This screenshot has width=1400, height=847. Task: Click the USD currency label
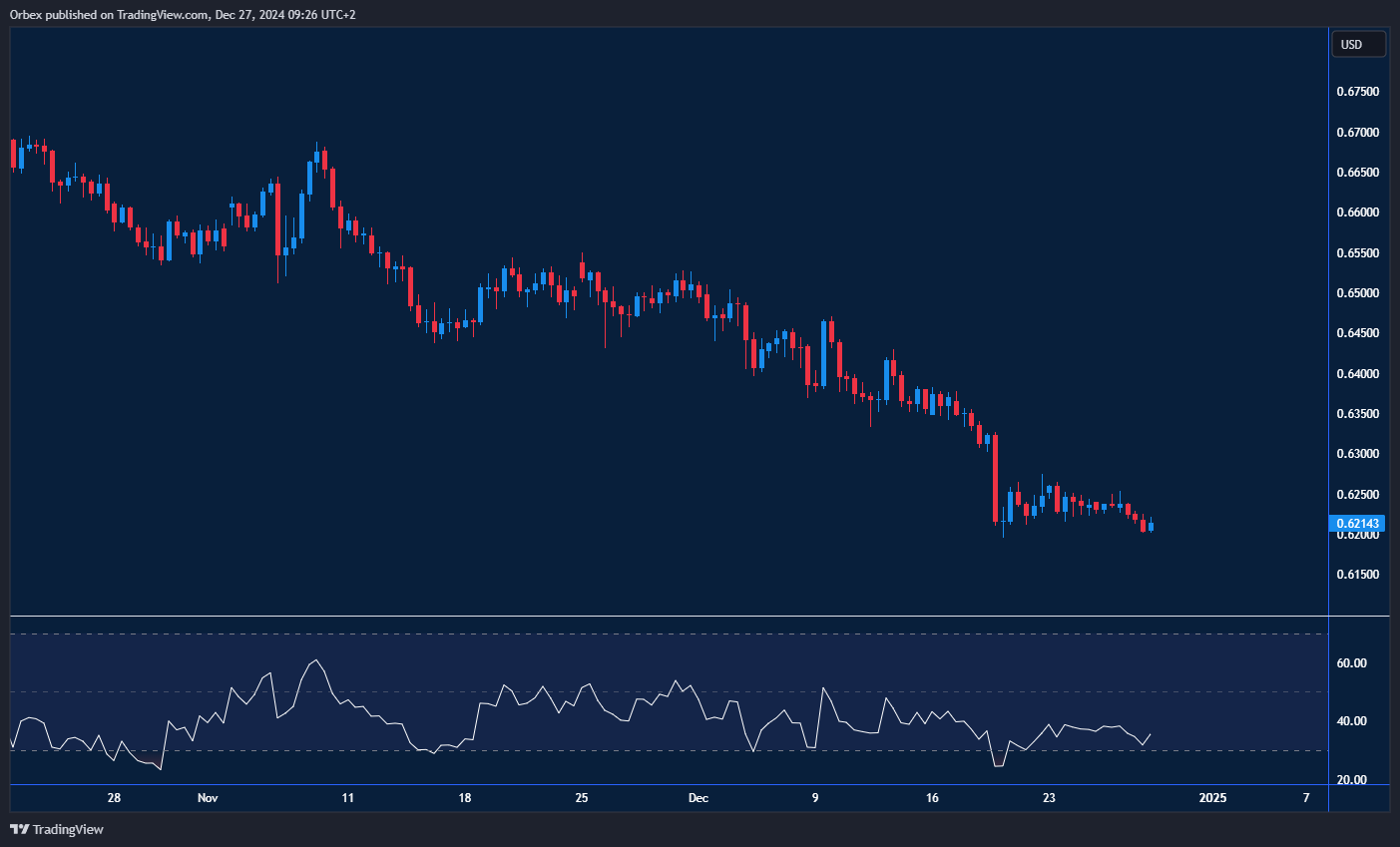[1358, 43]
